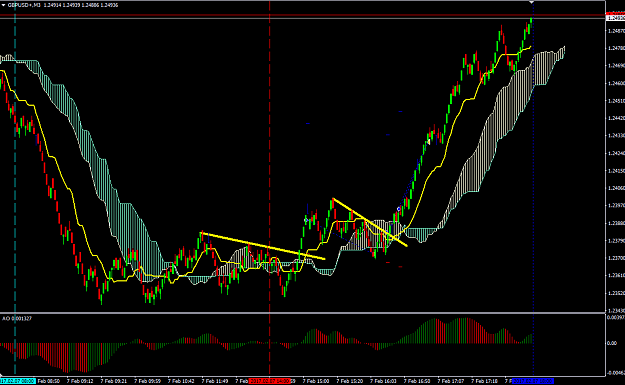Click the 7 Feb 11:49 time label
The image size is (625, 385).
pos(215,381)
